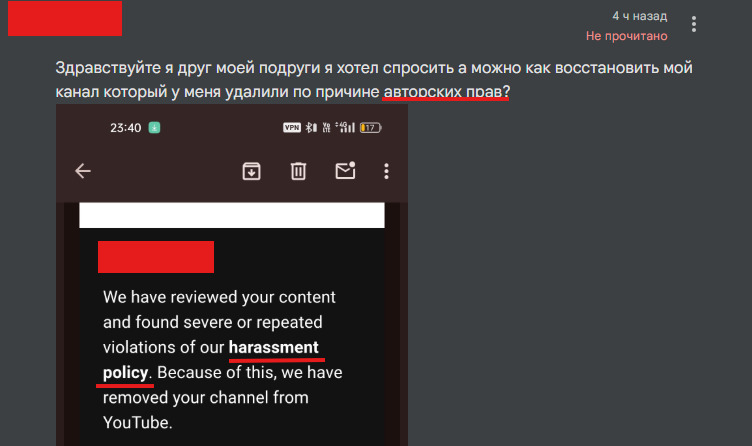The width and height of the screenshot is (752, 446).
Task: Open the embedded phone screenshot image
Action: coord(232,275)
